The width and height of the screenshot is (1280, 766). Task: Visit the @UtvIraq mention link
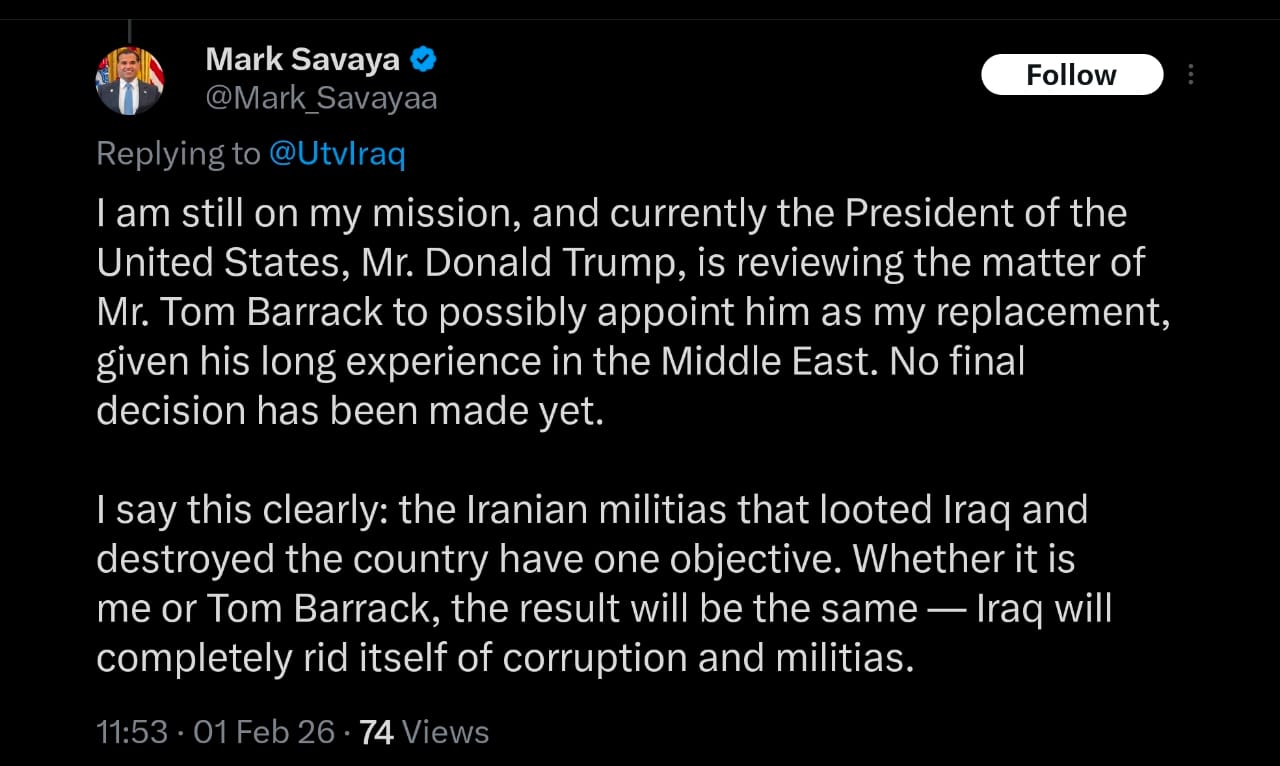pos(337,154)
